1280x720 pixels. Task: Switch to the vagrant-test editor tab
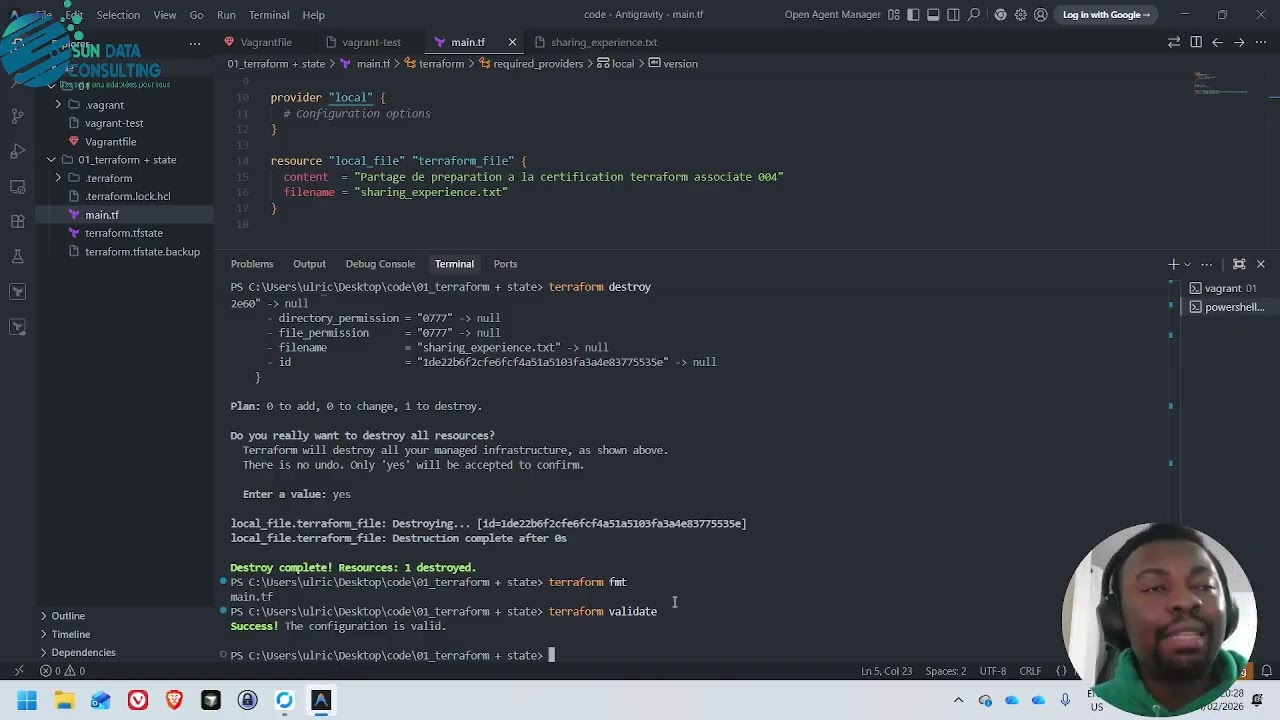[x=371, y=42]
